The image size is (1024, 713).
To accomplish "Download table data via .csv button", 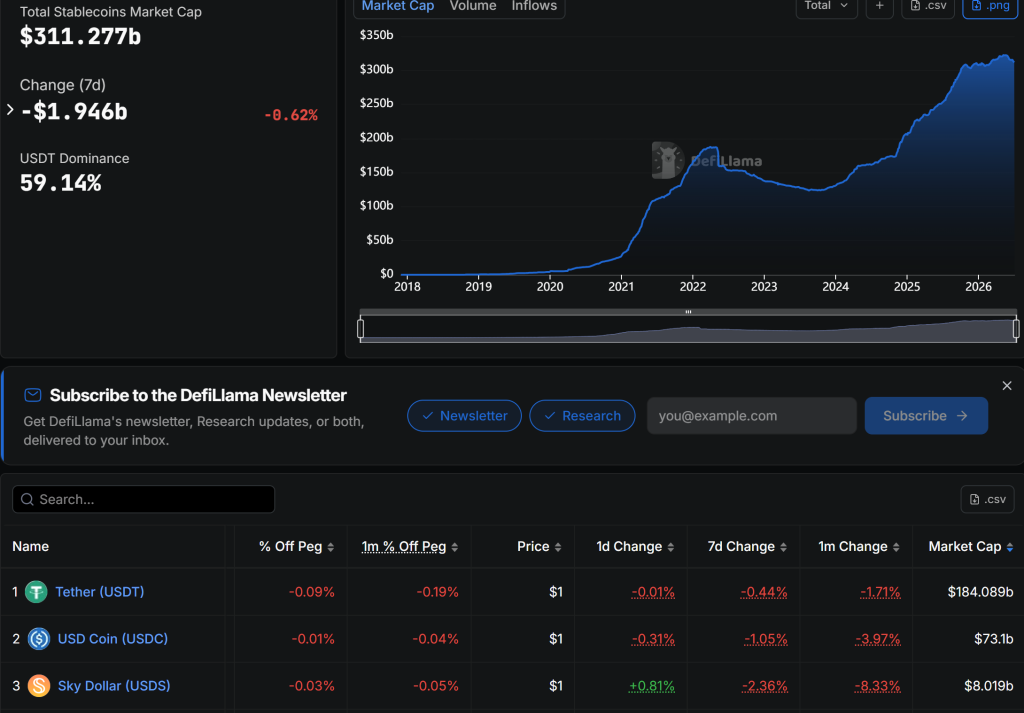I will [987, 499].
